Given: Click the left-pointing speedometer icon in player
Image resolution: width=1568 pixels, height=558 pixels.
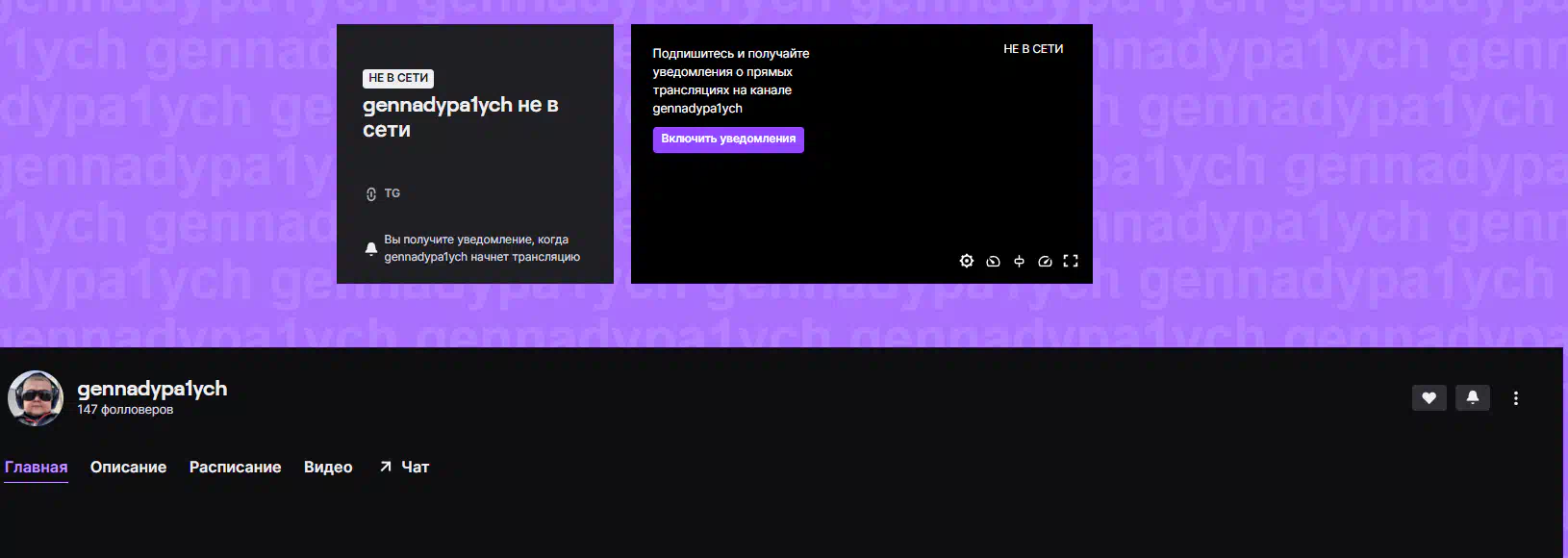Looking at the screenshot, I should pyautogui.click(x=993, y=261).
